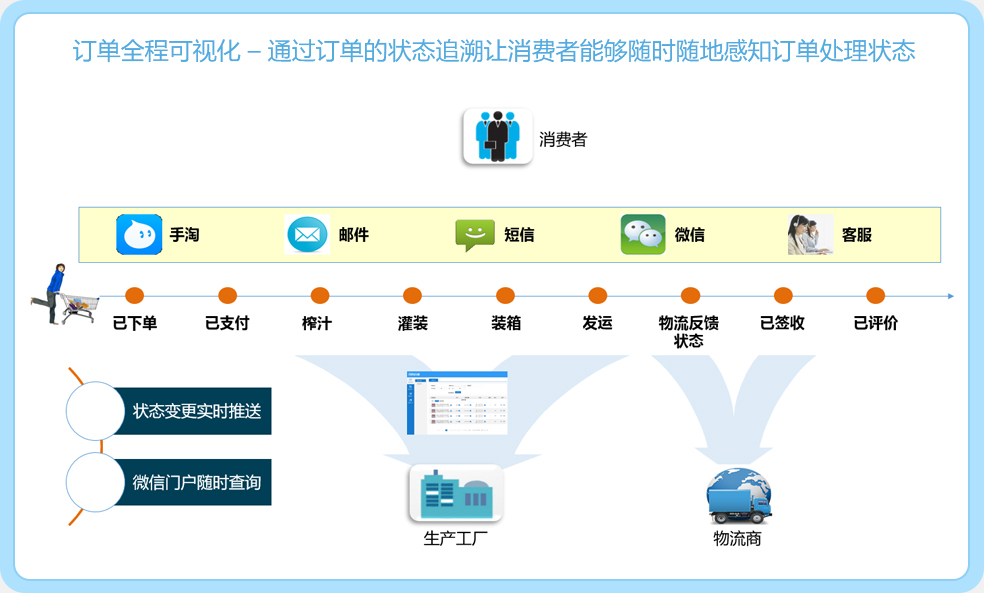Viewport: 984px width, 593px height.
Task: Click the 状态变更实时推送 dark banner
Action: coord(195,411)
